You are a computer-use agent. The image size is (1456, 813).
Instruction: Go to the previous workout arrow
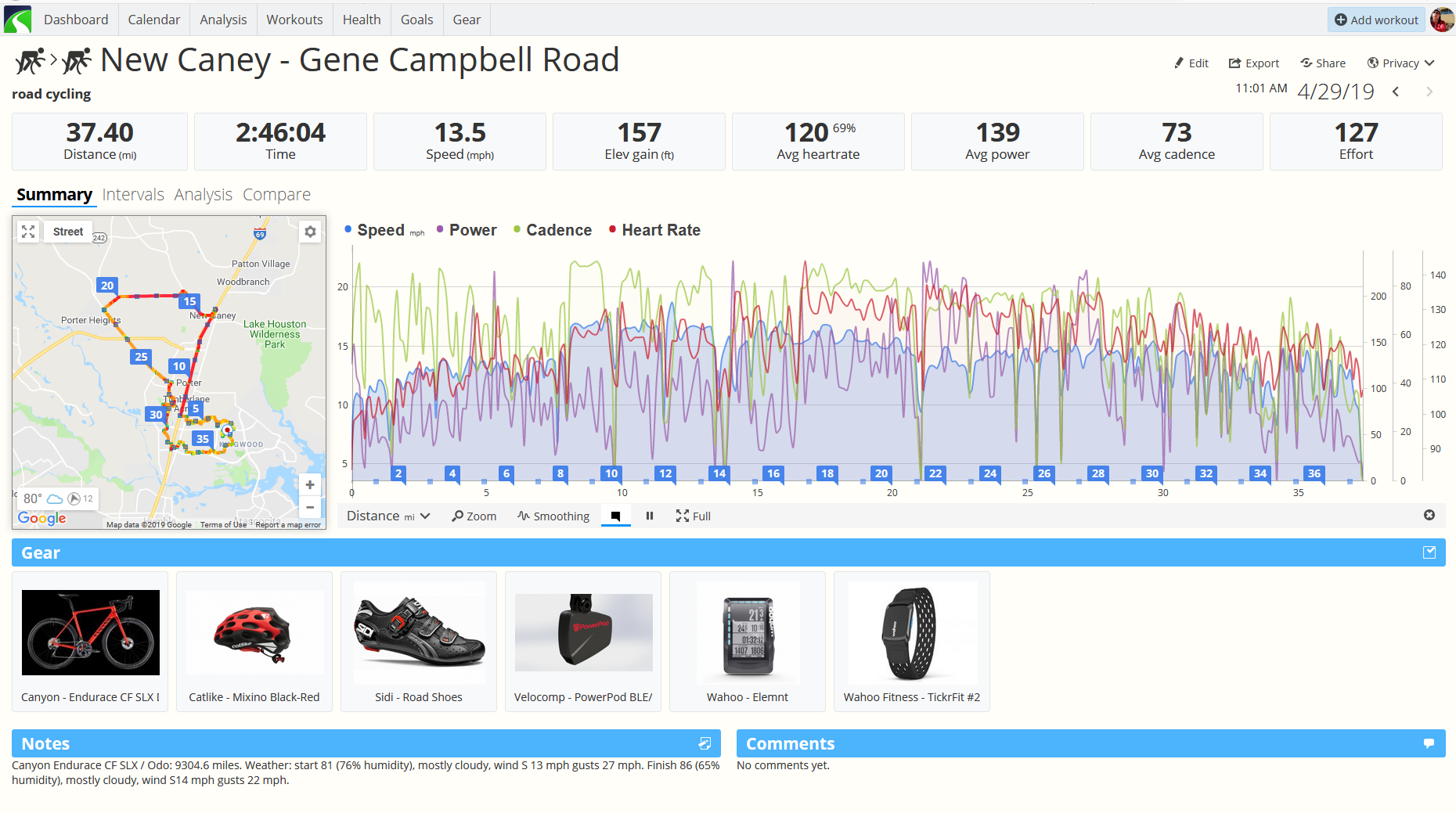point(1396,92)
